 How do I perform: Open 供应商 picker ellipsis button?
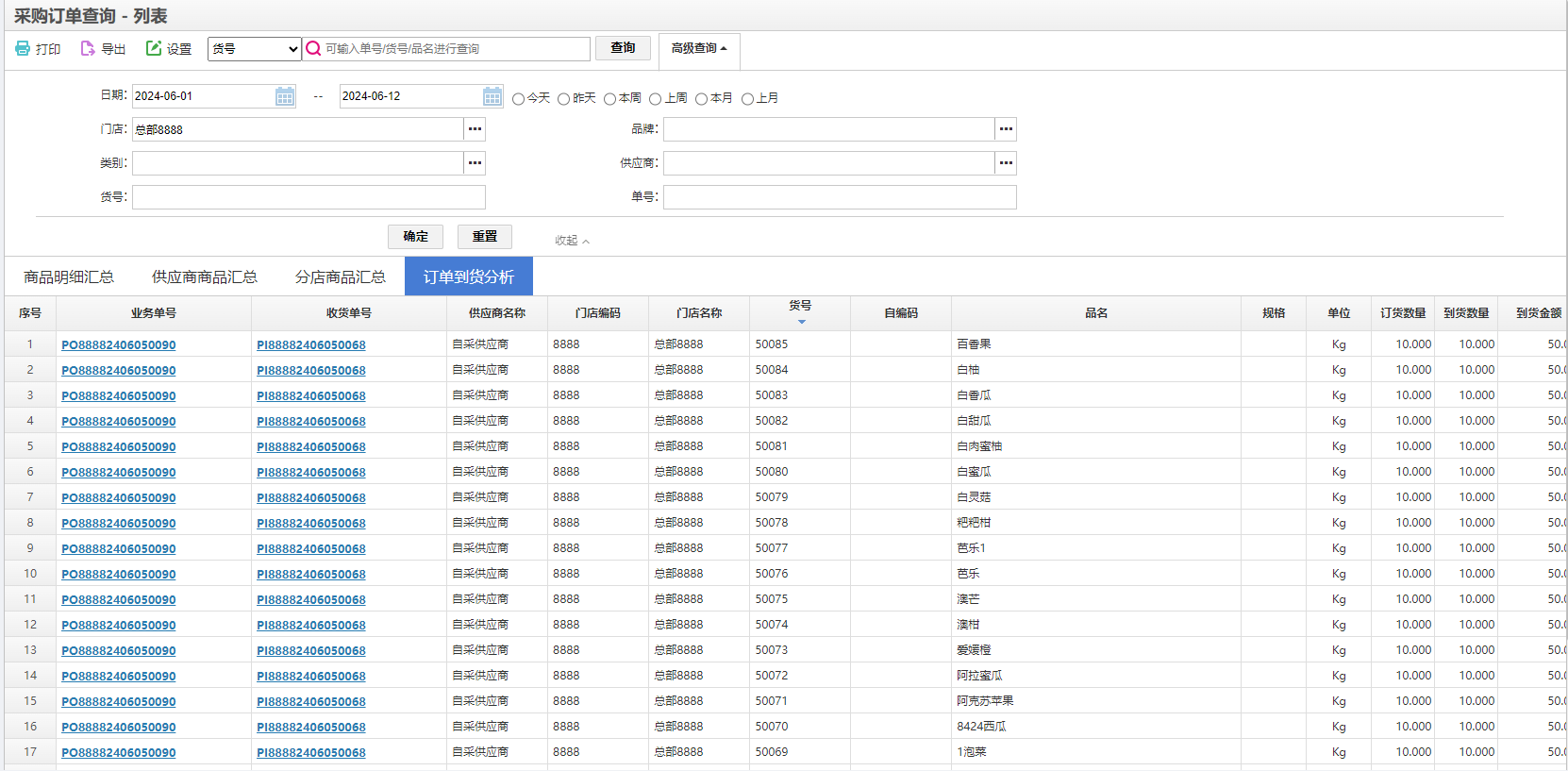(1006, 163)
